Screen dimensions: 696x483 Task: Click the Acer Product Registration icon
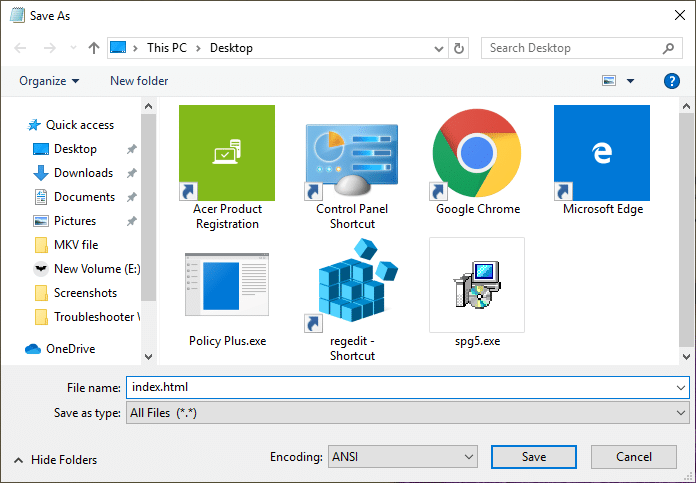(x=226, y=153)
